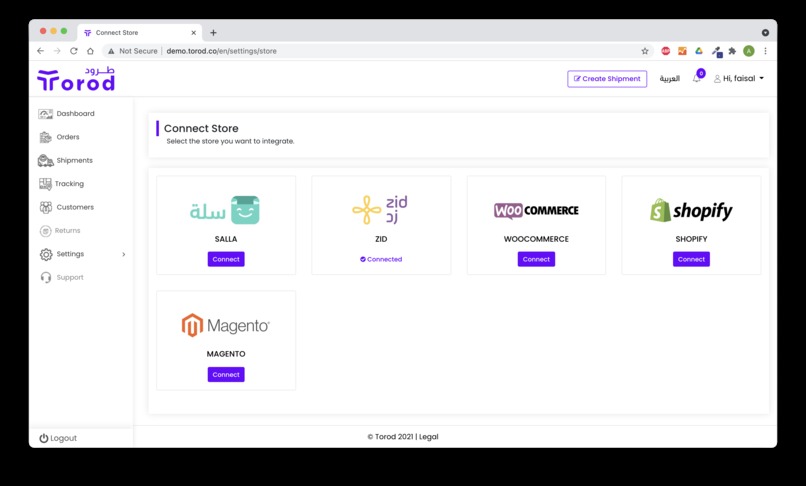Expand the Settings submenu chevron
The height and width of the screenshot is (486, 806).
(x=123, y=254)
